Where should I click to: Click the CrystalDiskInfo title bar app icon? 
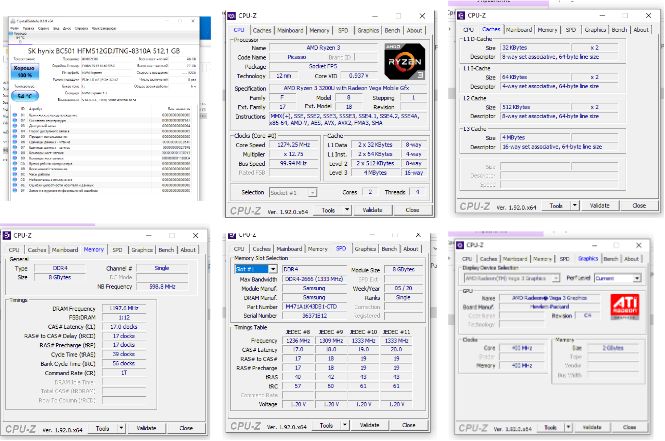13,21
